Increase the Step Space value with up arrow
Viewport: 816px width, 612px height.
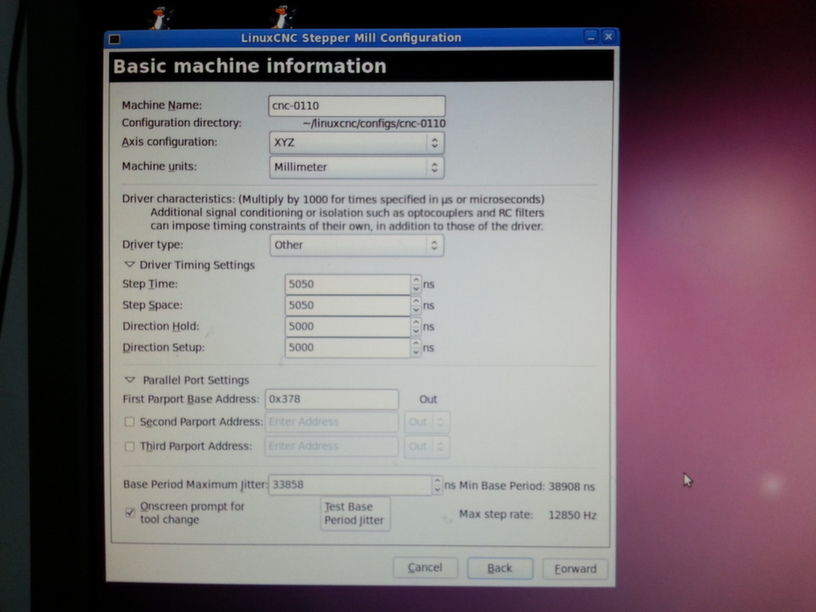tap(416, 301)
